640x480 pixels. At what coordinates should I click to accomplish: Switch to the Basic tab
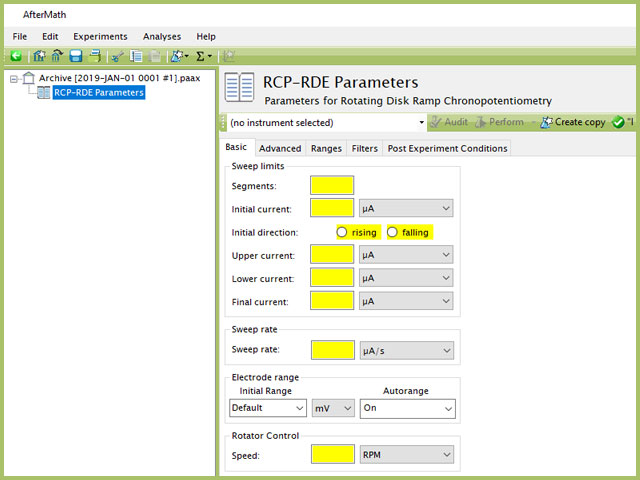237,147
